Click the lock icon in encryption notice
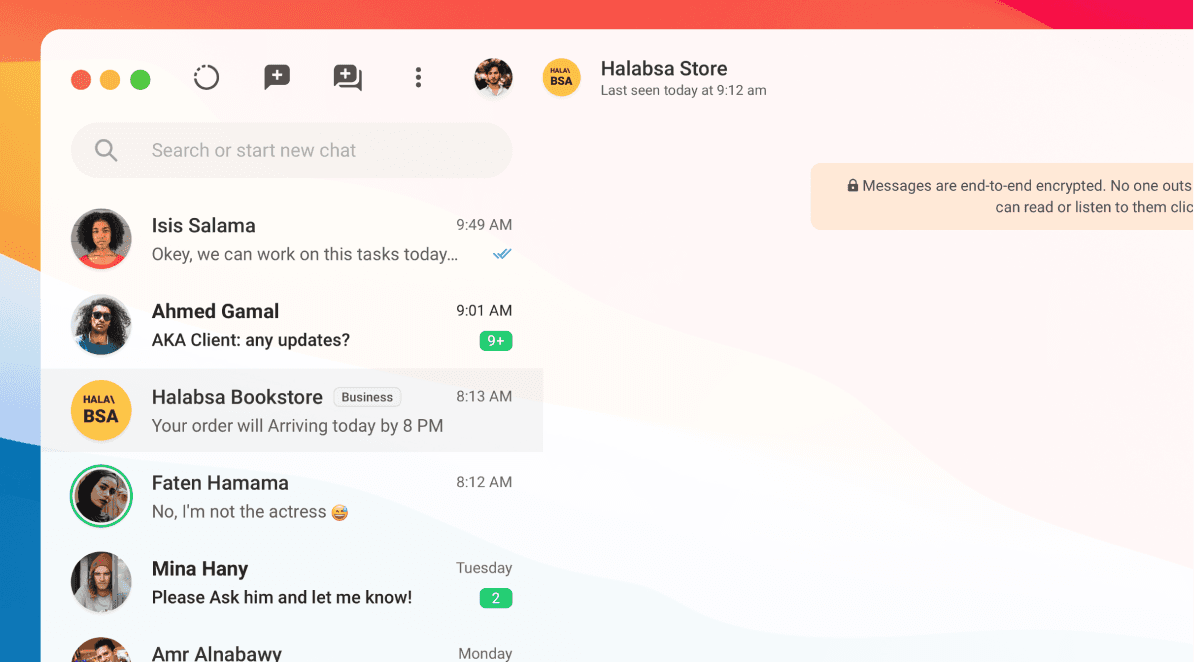The width and height of the screenshot is (1194, 662). click(x=853, y=185)
